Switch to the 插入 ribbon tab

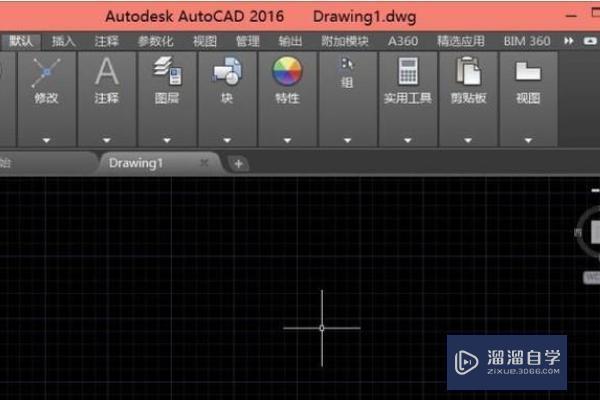[64, 41]
